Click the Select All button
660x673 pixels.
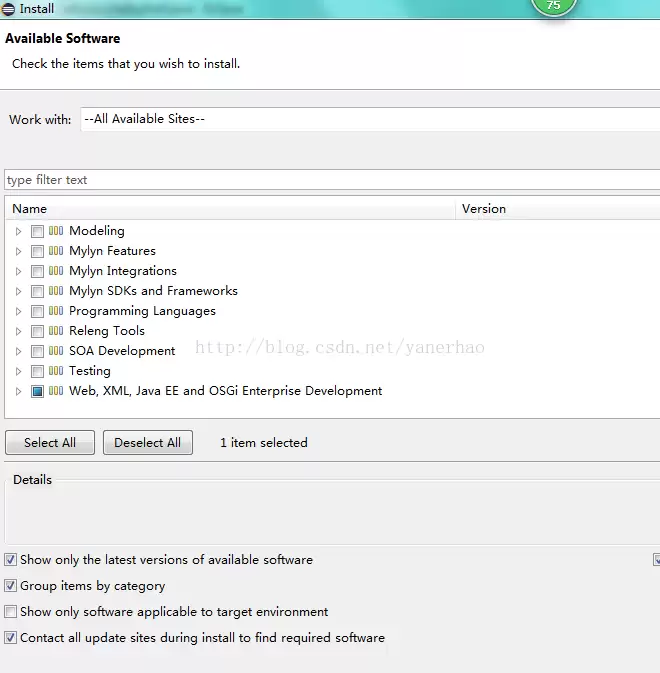click(50, 443)
